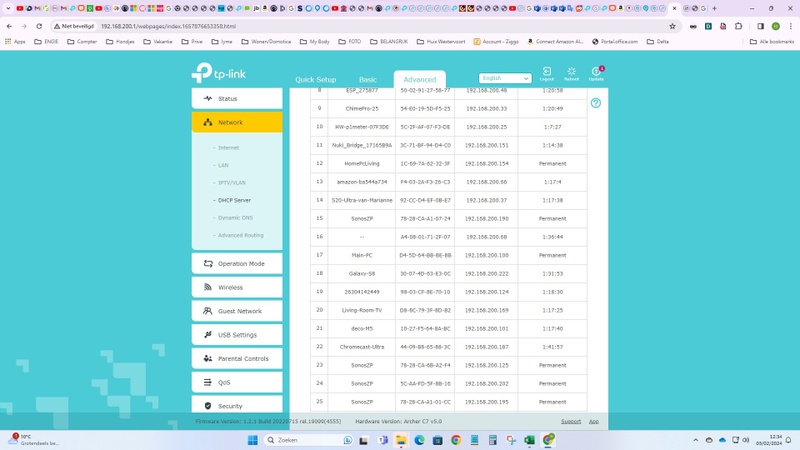Open the clock and date panel

(768, 440)
